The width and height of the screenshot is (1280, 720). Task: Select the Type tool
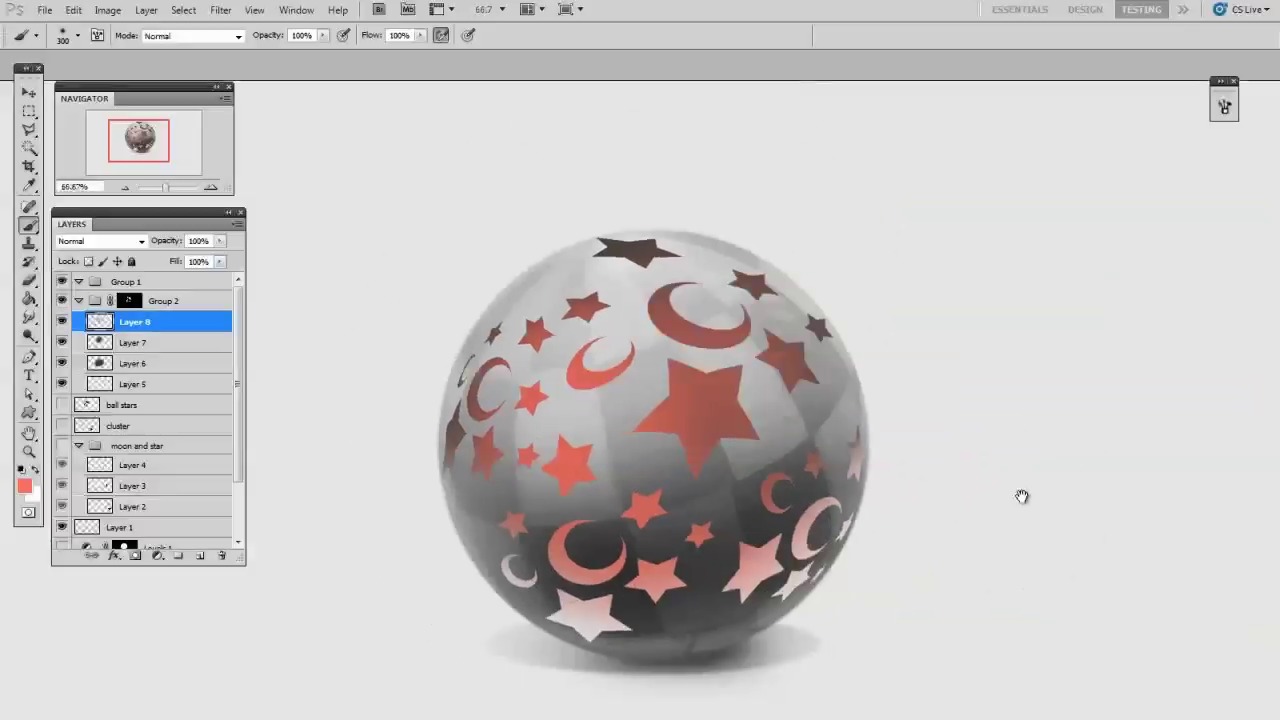click(29, 375)
